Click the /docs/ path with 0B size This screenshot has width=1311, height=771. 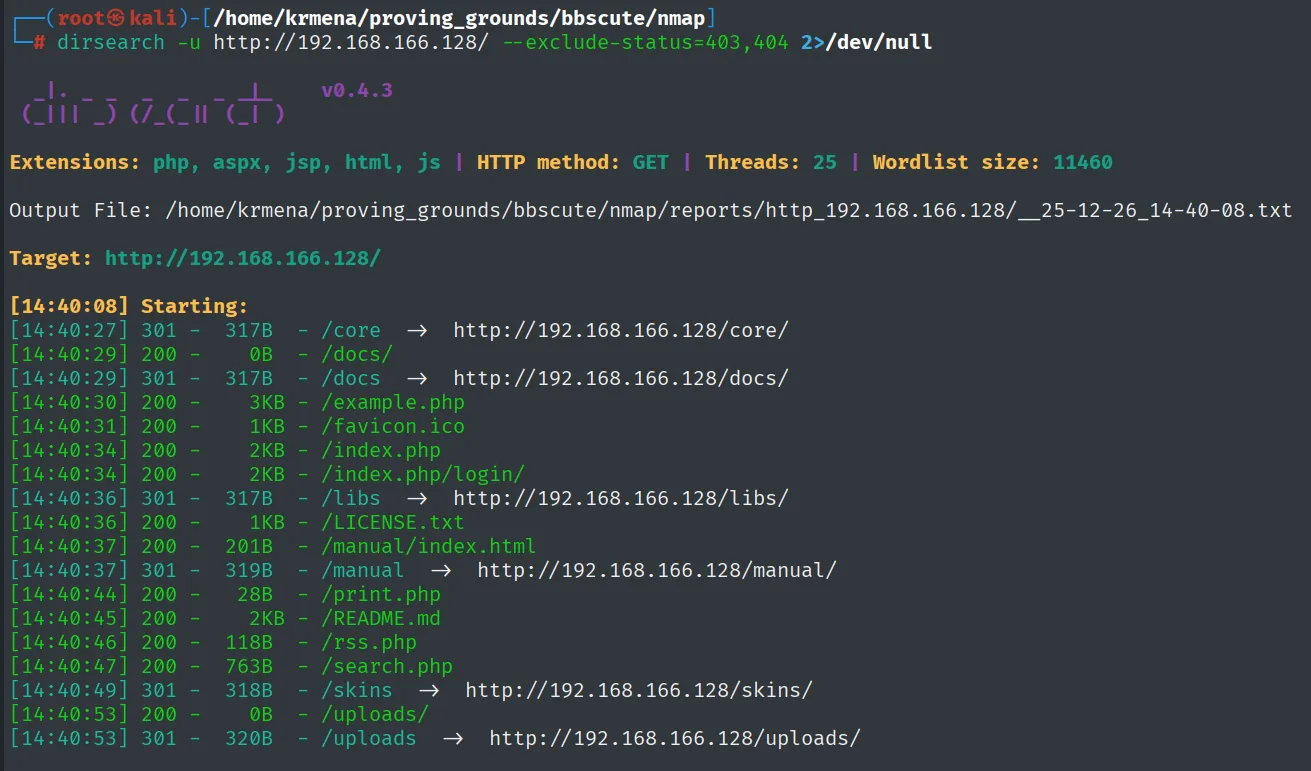tap(357, 354)
